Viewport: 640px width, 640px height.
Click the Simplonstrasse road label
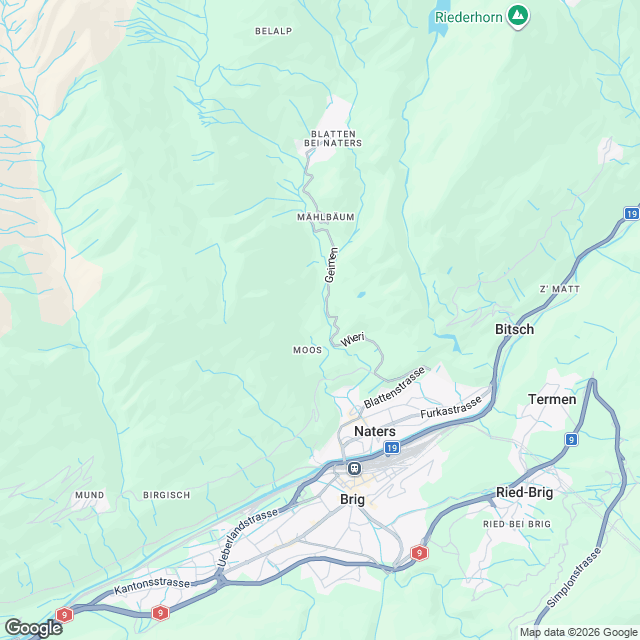click(x=574, y=577)
